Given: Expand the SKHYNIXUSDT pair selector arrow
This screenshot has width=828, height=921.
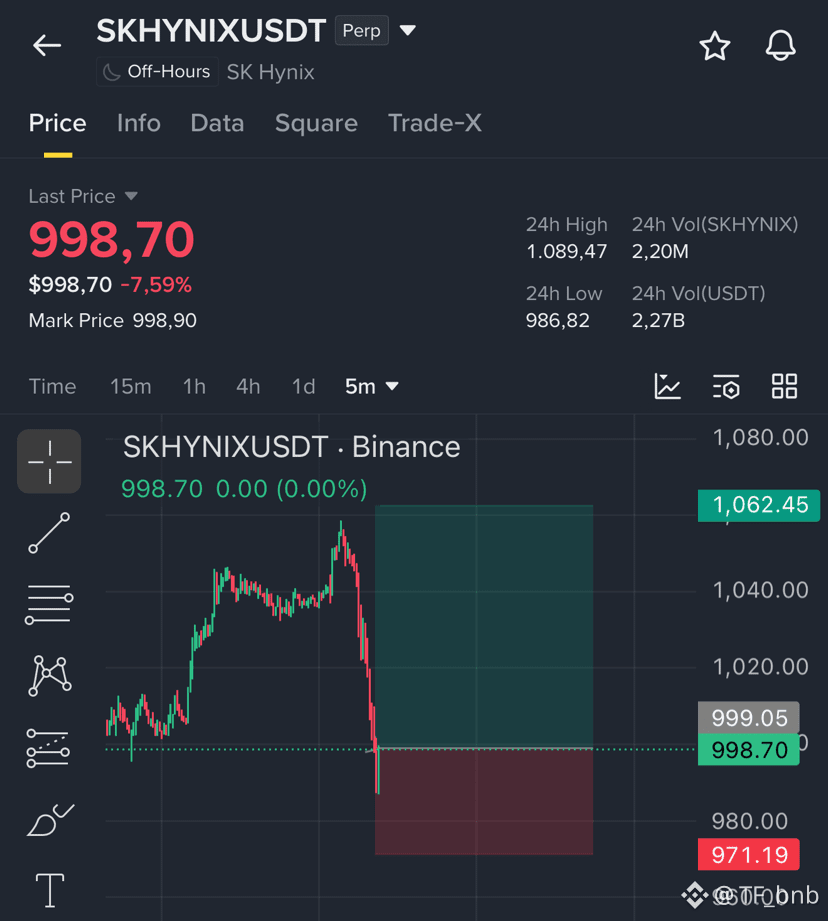Looking at the screenshot, I should click(408, 30).
